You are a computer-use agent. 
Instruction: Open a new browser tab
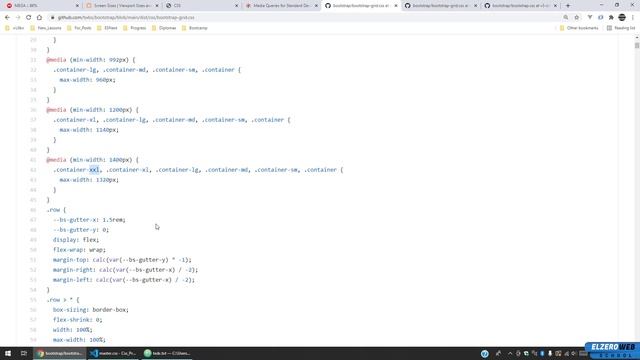coord(568,6)
